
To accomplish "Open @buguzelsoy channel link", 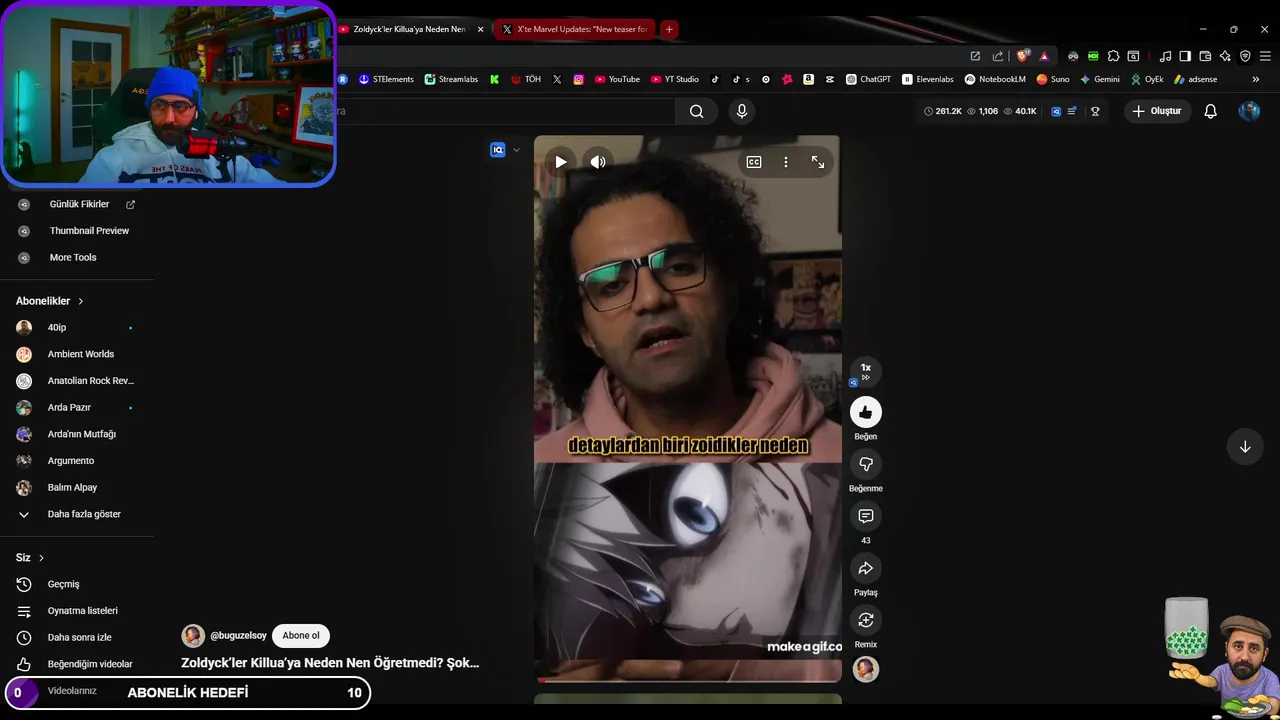I will 238,636.
